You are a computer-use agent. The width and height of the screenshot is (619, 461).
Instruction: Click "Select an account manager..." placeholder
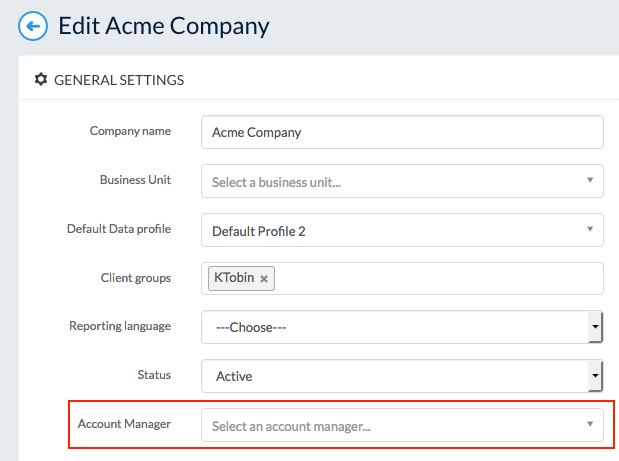(x=291, y=426)
